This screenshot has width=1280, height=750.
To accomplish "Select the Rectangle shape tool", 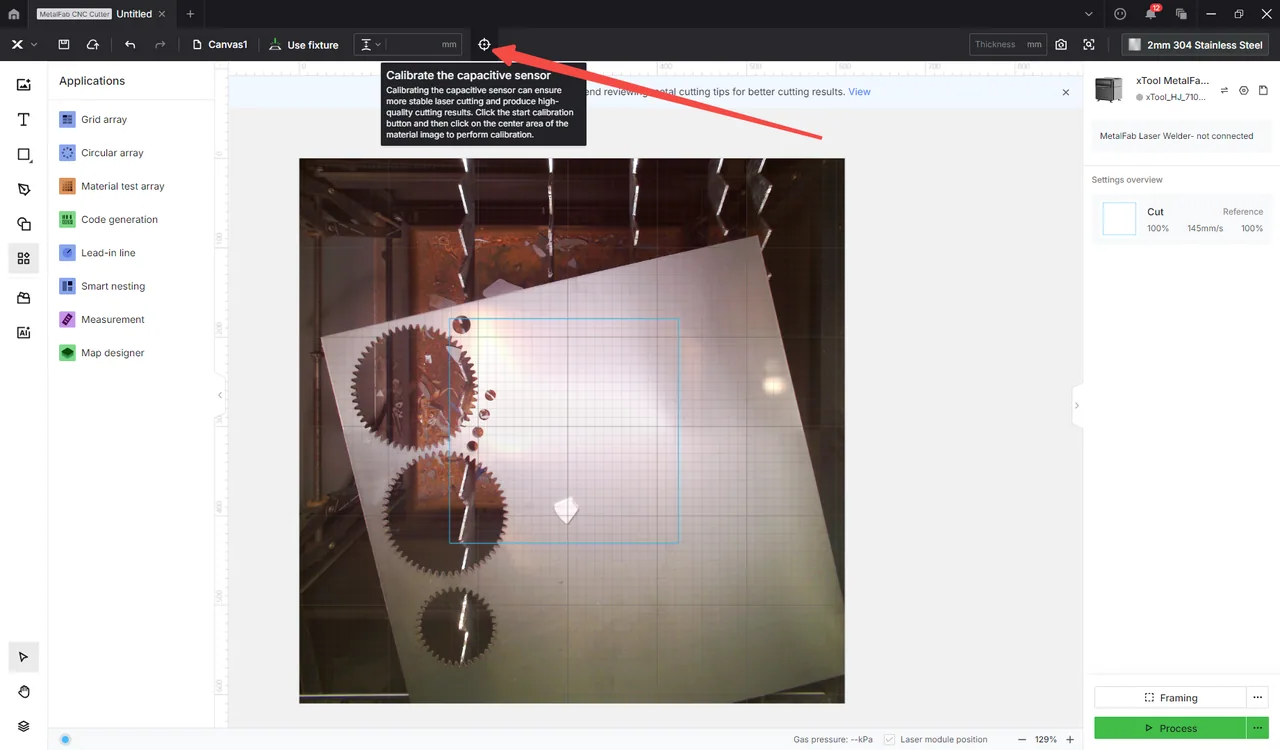I will [x=24, y=155].
